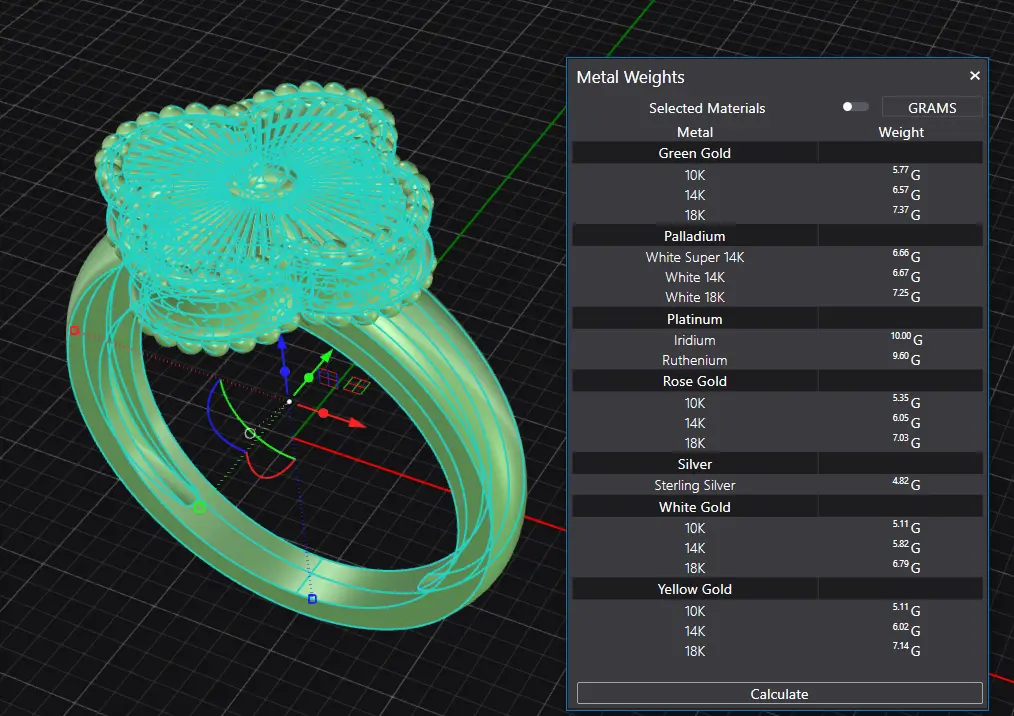1014x716 pixels.
Task: Close the Metal Weights panel
Action: 975,76
